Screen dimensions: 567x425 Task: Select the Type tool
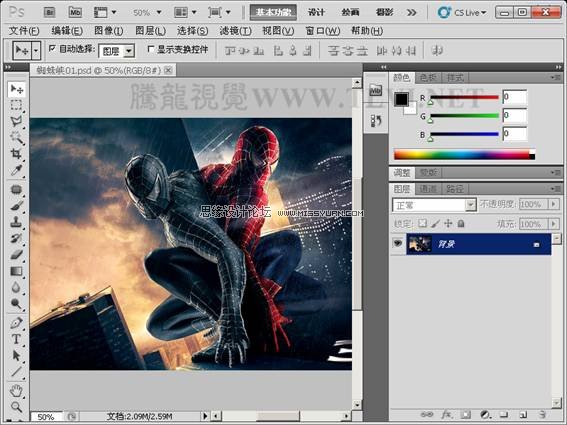coord(16,339)
